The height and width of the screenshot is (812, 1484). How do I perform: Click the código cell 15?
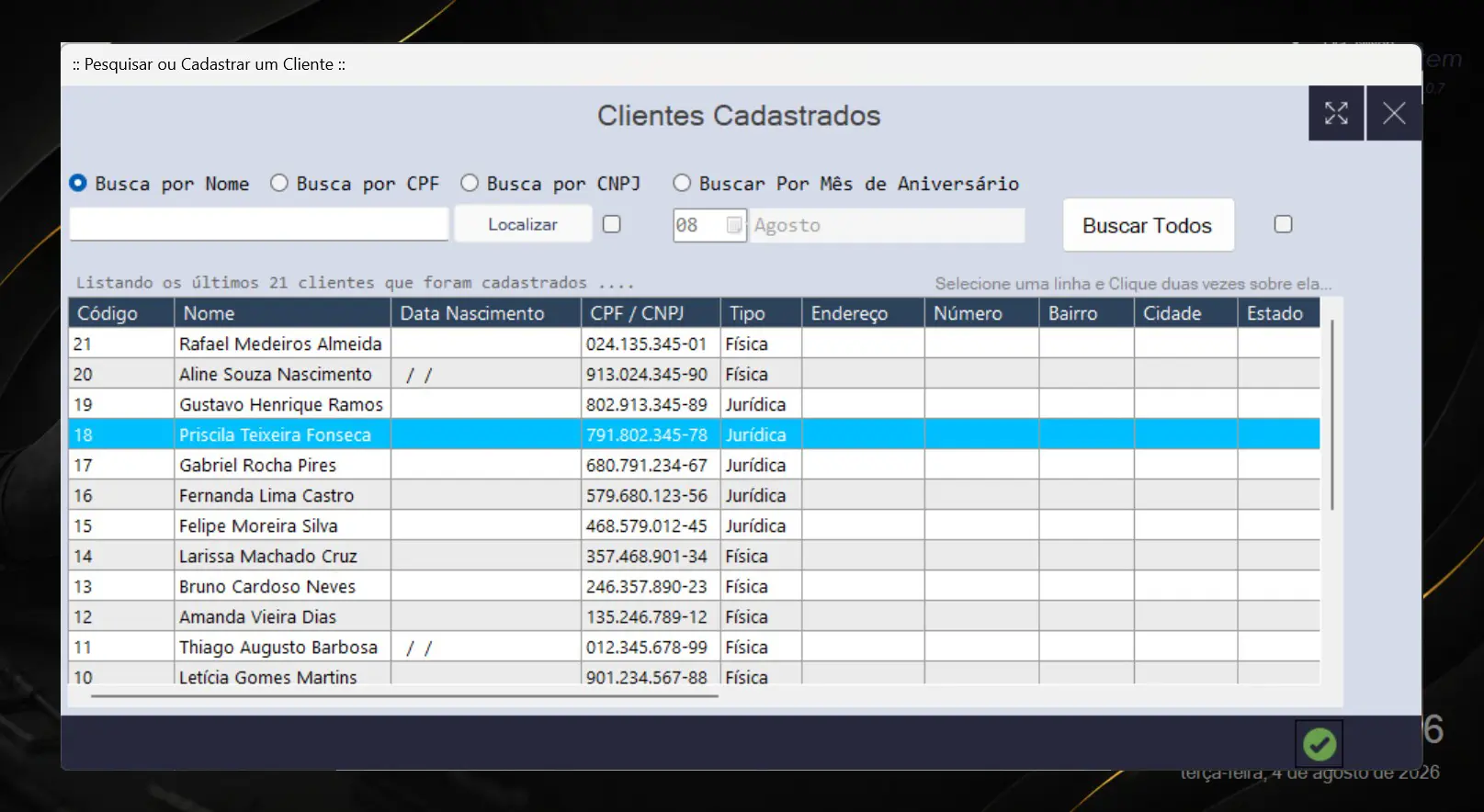click(x=121, y=525)
